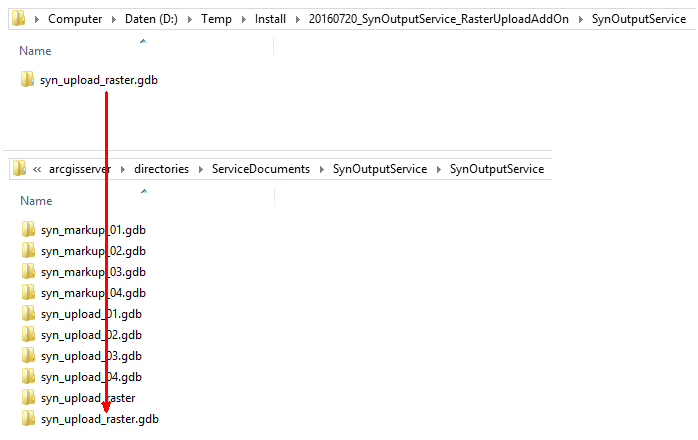Go to arcgisserver in the lower path
This screenshot has width=698, height=440.
82,169
